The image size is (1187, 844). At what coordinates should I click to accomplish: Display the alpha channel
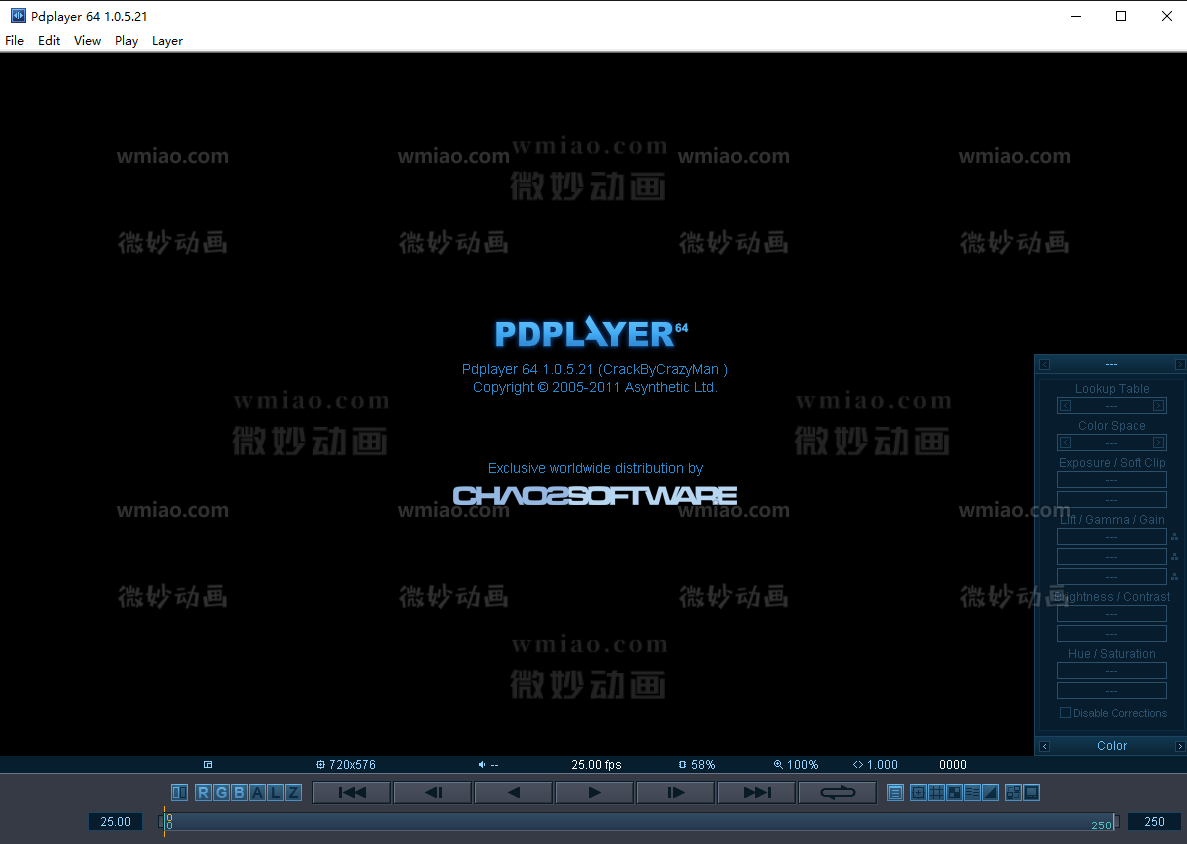click(258, 792)
